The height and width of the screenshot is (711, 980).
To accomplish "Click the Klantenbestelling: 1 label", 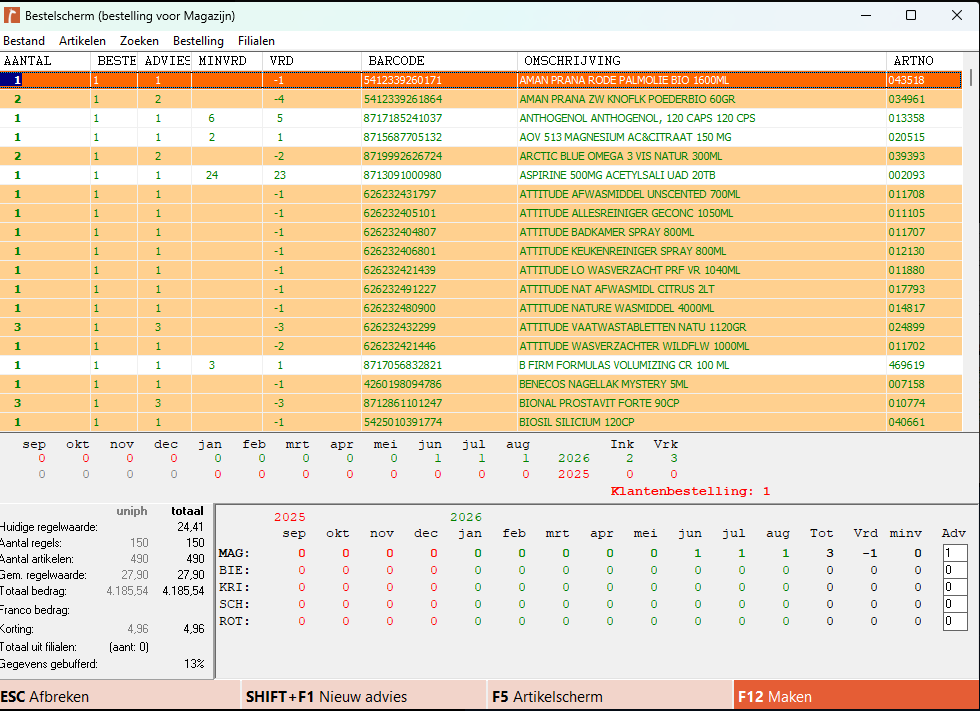I will tap(690, 491).
